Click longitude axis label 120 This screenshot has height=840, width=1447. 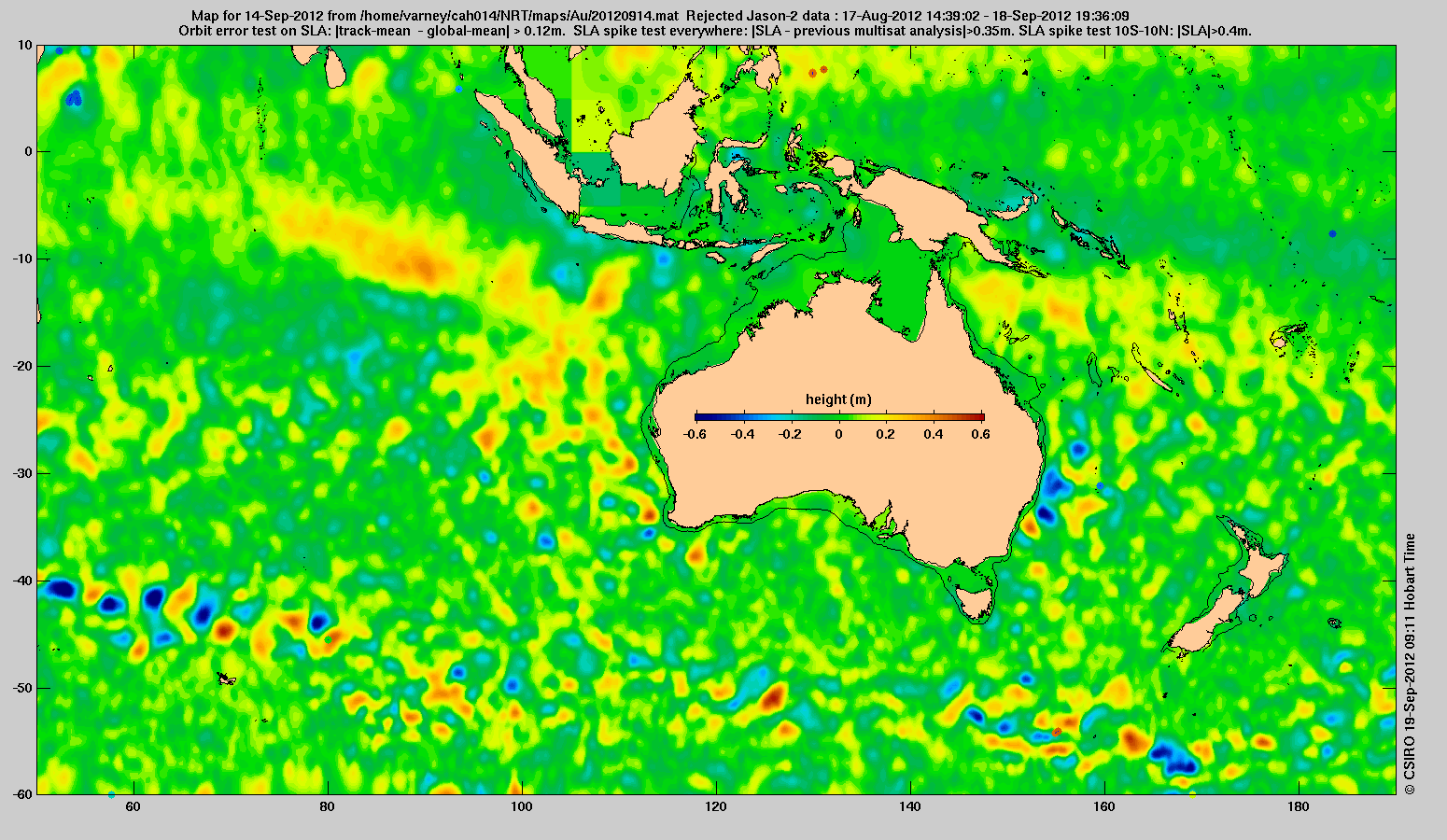point(716,806)
